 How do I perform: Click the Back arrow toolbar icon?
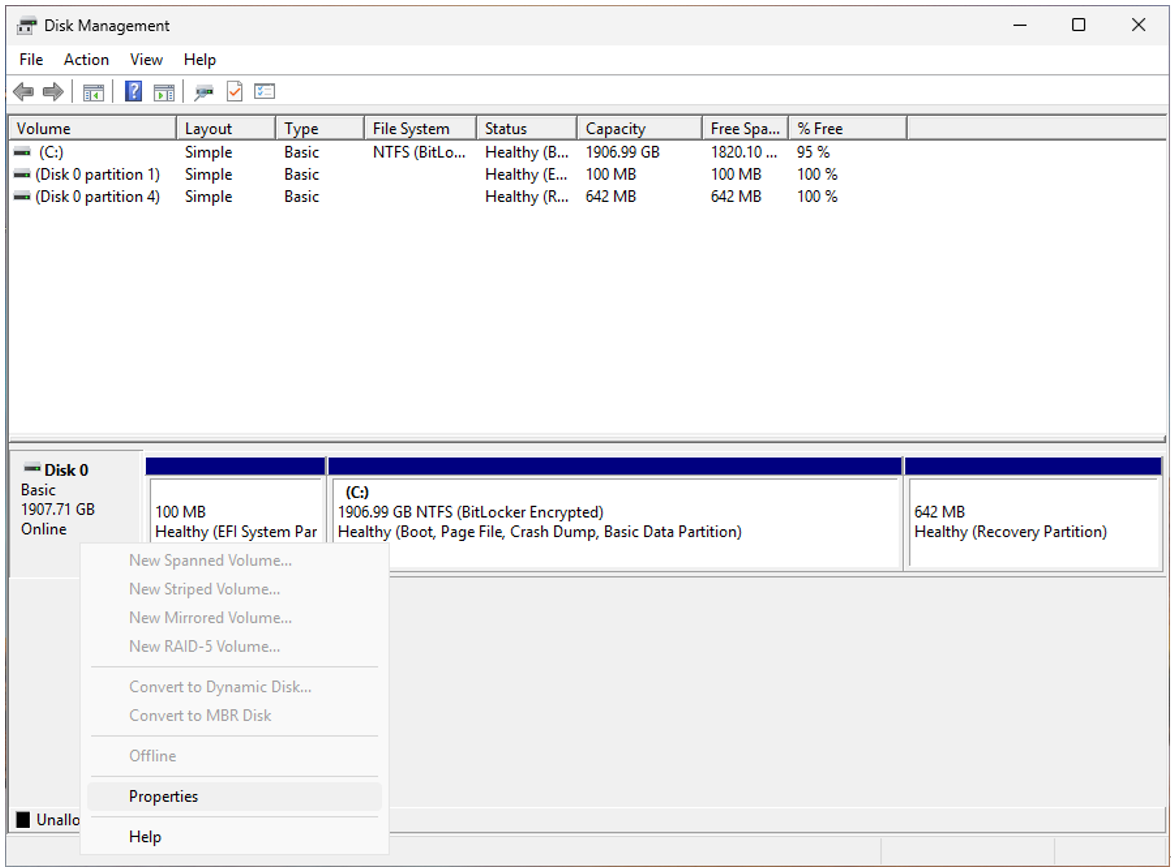(23, 92)
